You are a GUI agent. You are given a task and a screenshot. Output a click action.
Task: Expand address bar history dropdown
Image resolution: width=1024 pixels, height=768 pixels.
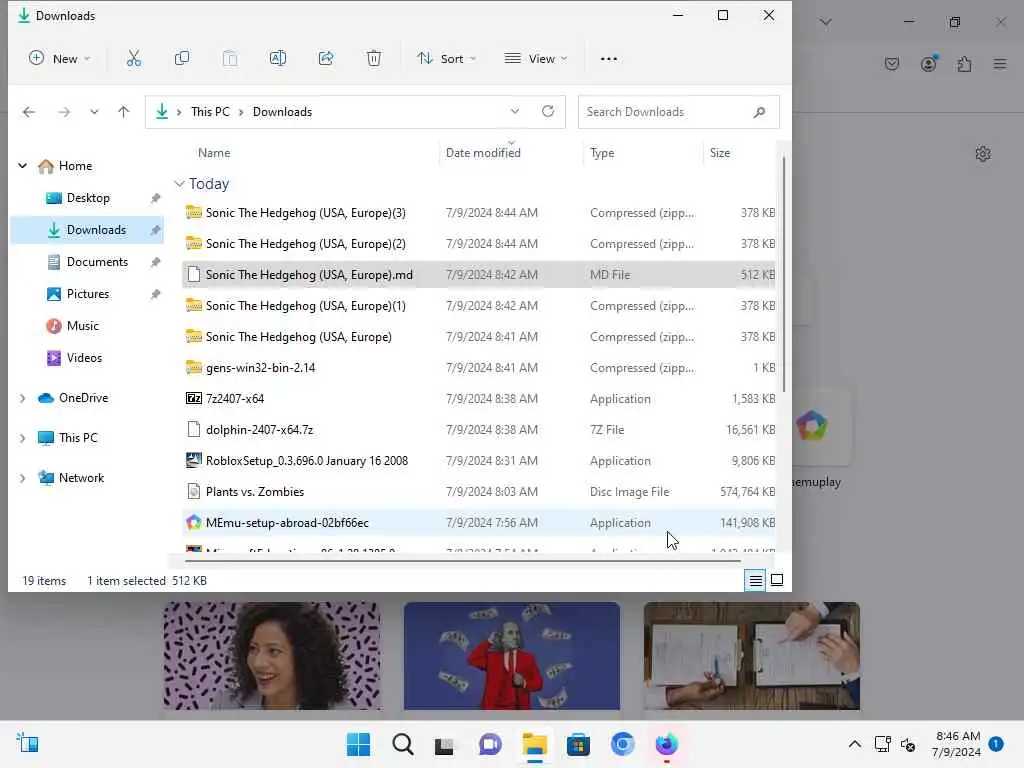click(x=515, y=112)
